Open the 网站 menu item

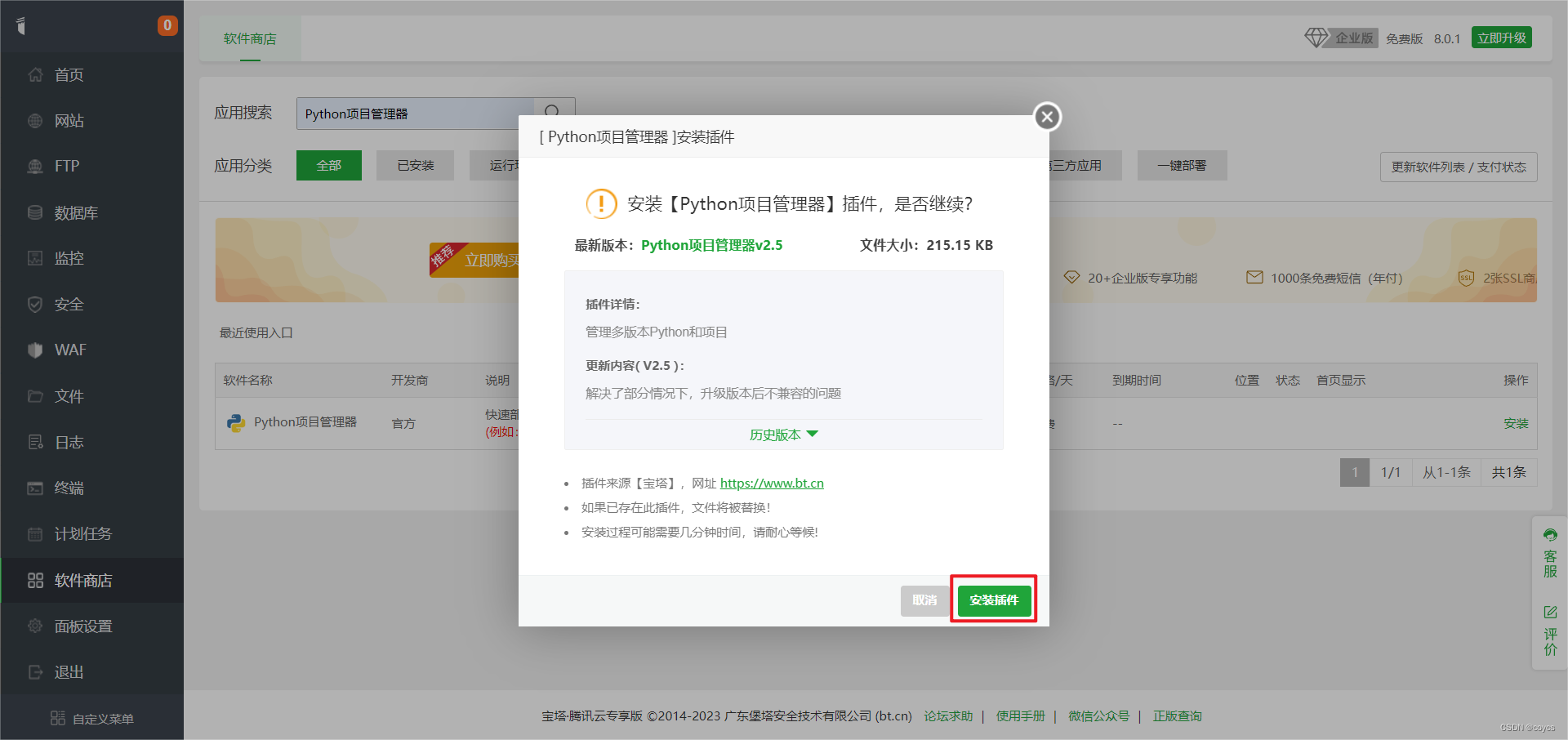pos(92,121)
